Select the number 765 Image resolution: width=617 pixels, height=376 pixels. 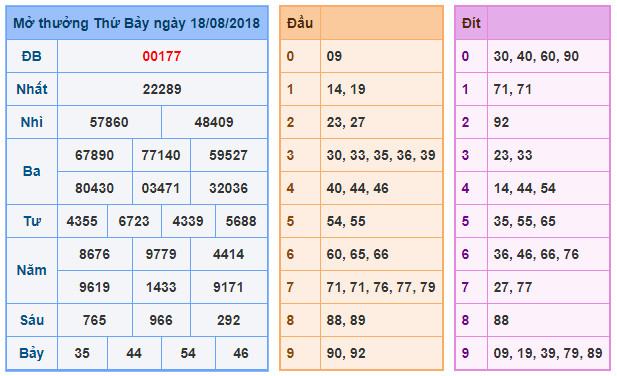pos(94,321)
